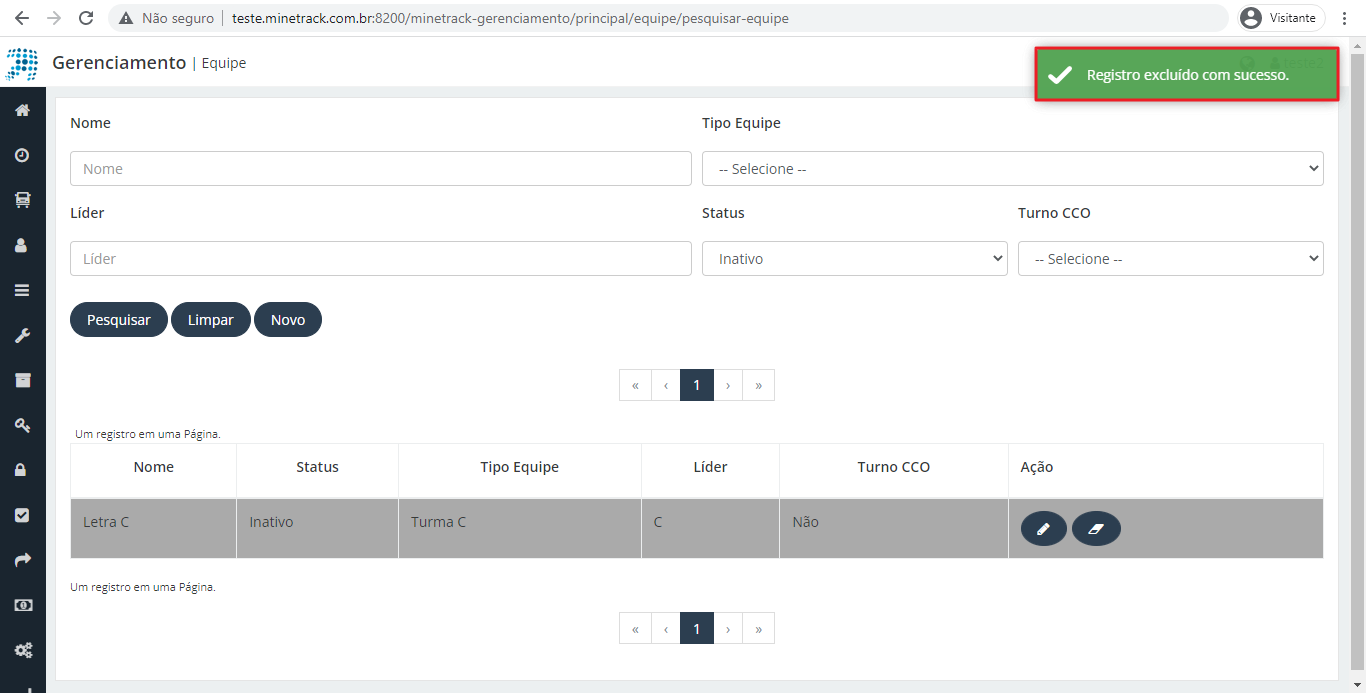Viewport: 1366px width, 693px height.
Task: Clear the filters with the Limpar button
Action: click(x=211, y=320)
